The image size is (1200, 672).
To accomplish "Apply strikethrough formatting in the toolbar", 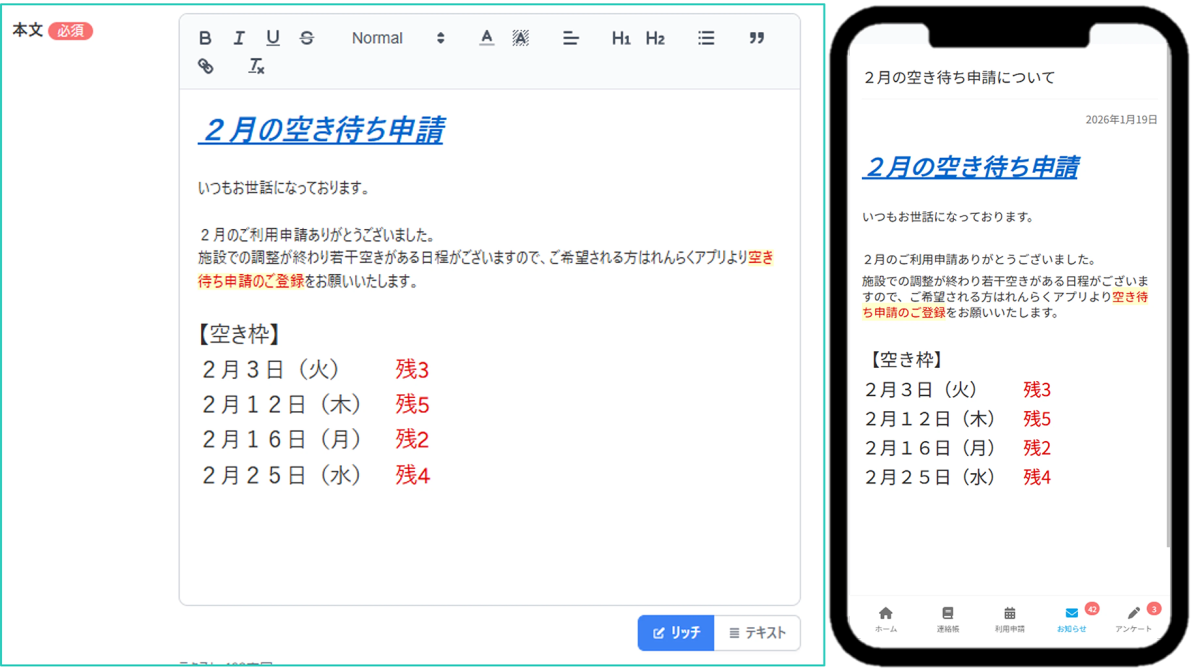I will 307,38.
